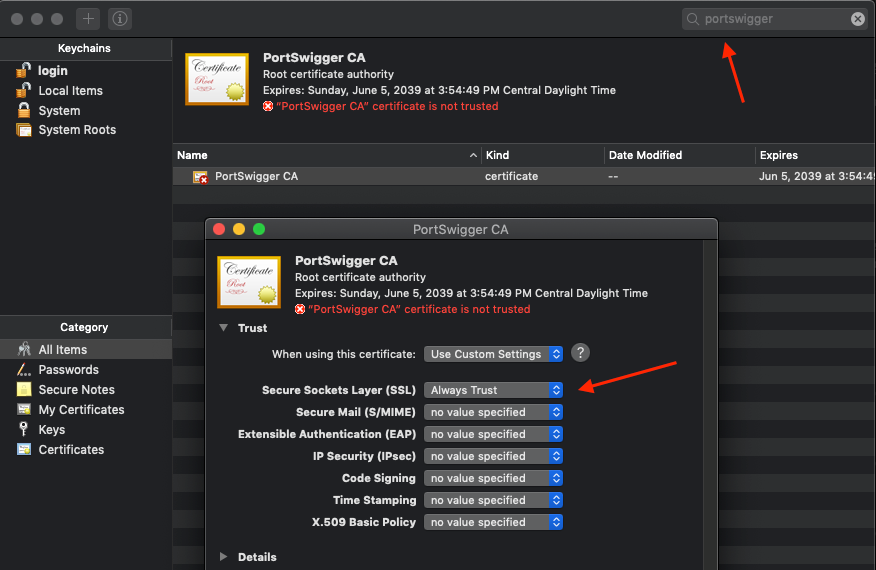
Task: Click the My Certificates icon
Action: pyautogui.click(x=24, y=409)
